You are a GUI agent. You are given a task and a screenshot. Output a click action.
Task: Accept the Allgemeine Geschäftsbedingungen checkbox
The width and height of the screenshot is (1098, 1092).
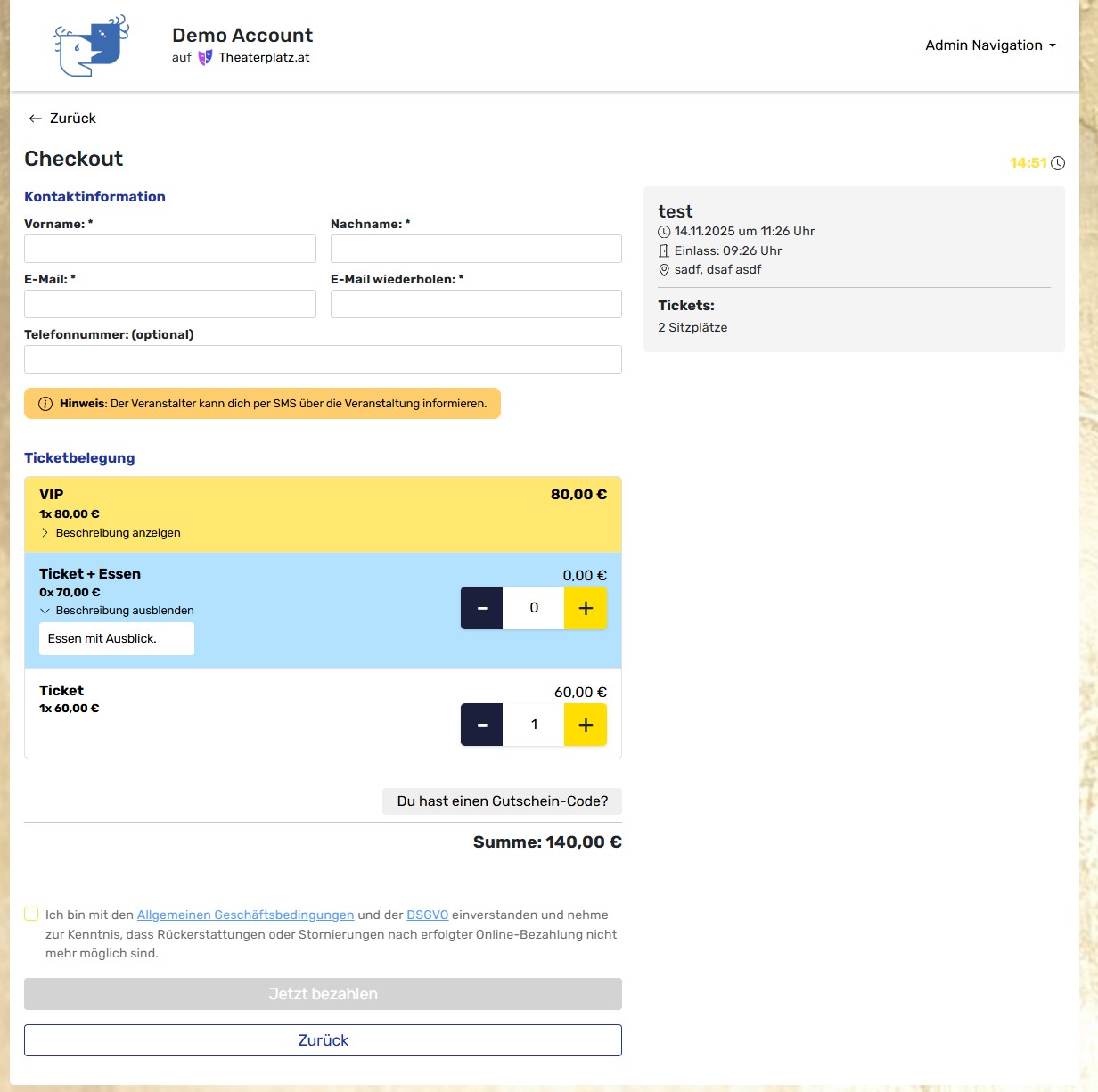coord(31,913)
